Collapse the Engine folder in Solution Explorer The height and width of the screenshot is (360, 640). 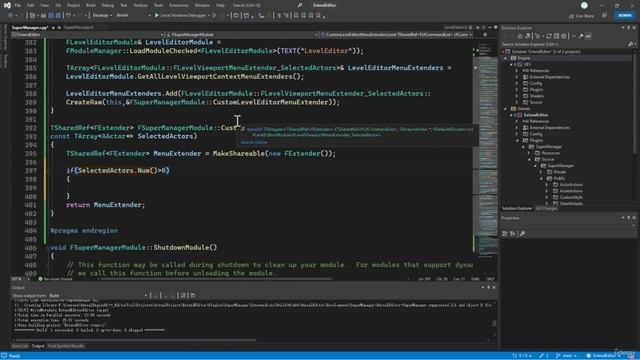click(x=505, y=58)
